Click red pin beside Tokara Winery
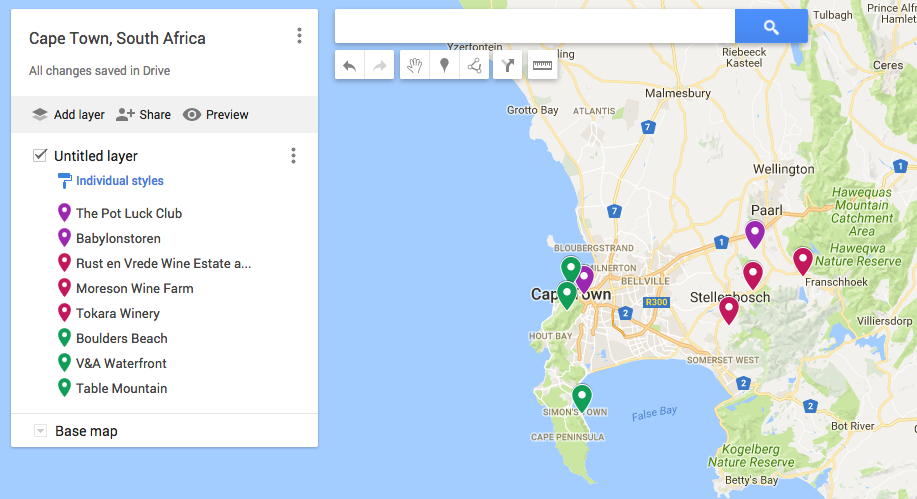The width and height of the screenshot is (917, 499). point(64,312)
